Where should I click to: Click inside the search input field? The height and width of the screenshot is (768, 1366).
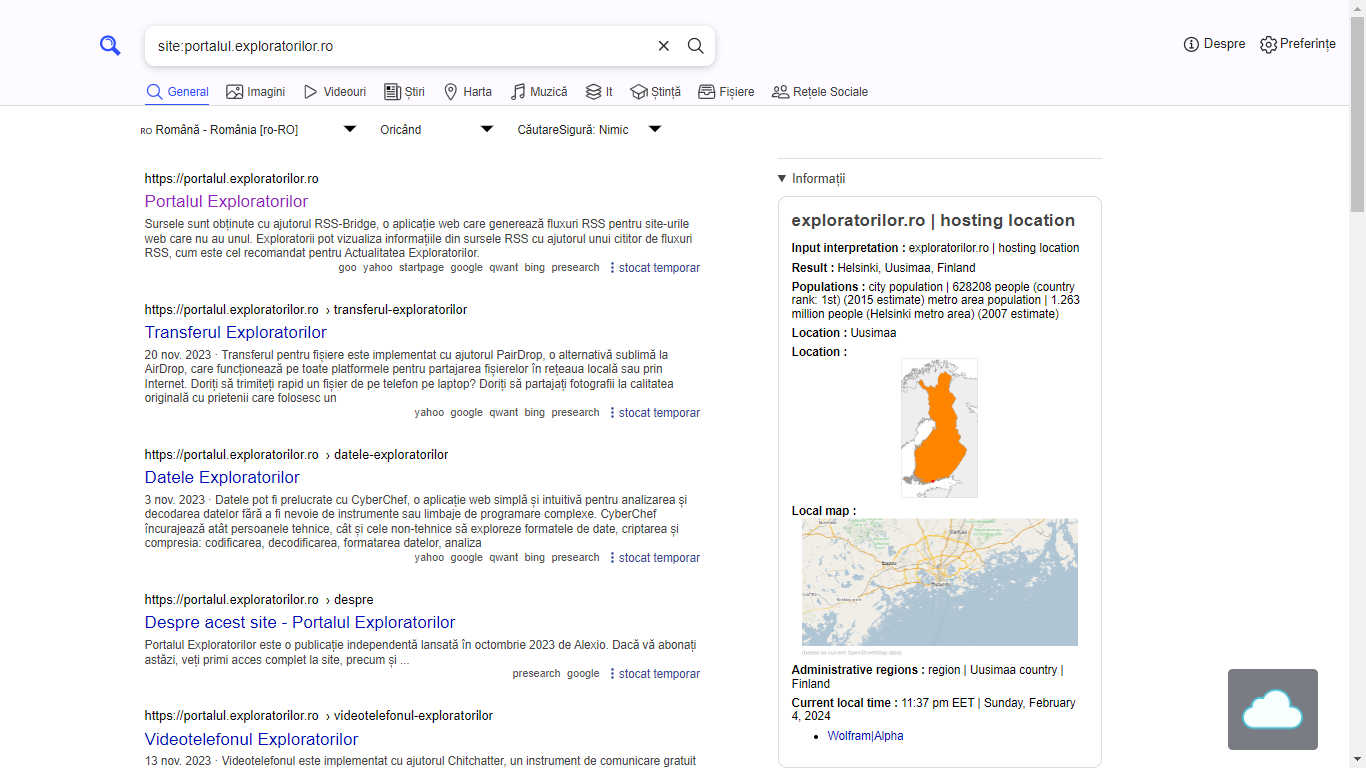pos(400,45)
